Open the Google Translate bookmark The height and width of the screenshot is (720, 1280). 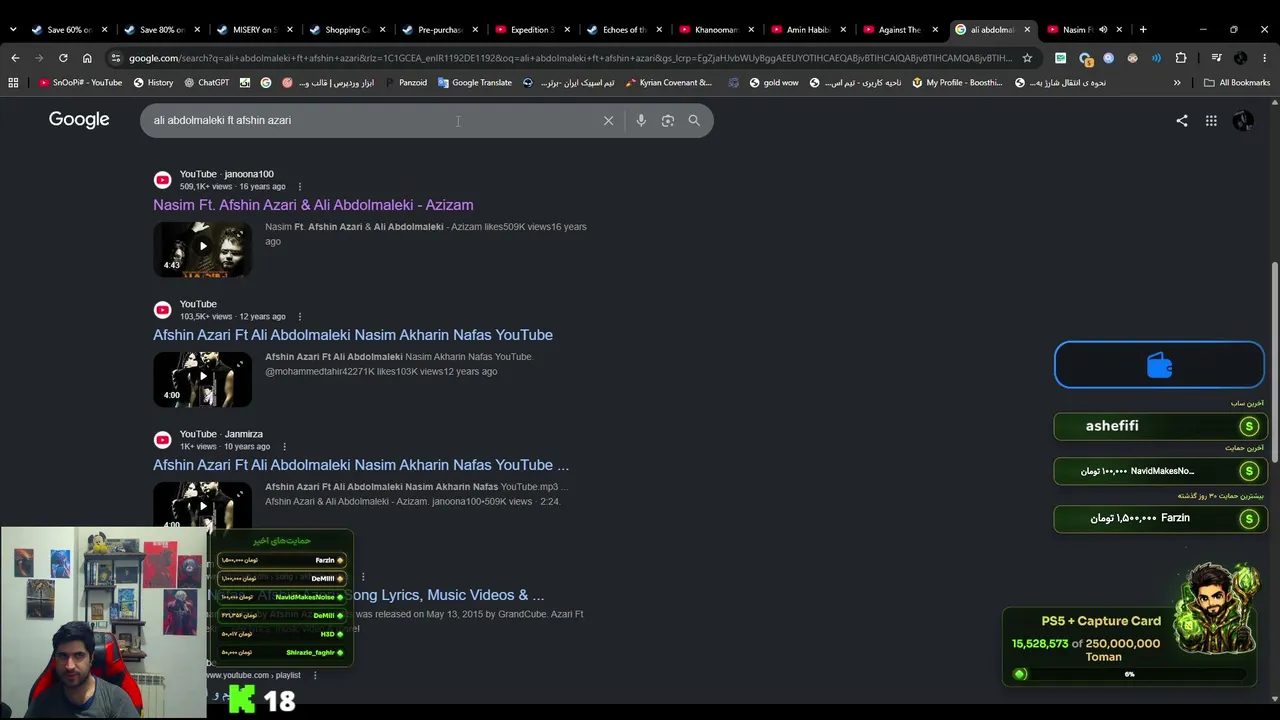pyautogui.click(x=475, y=83)
